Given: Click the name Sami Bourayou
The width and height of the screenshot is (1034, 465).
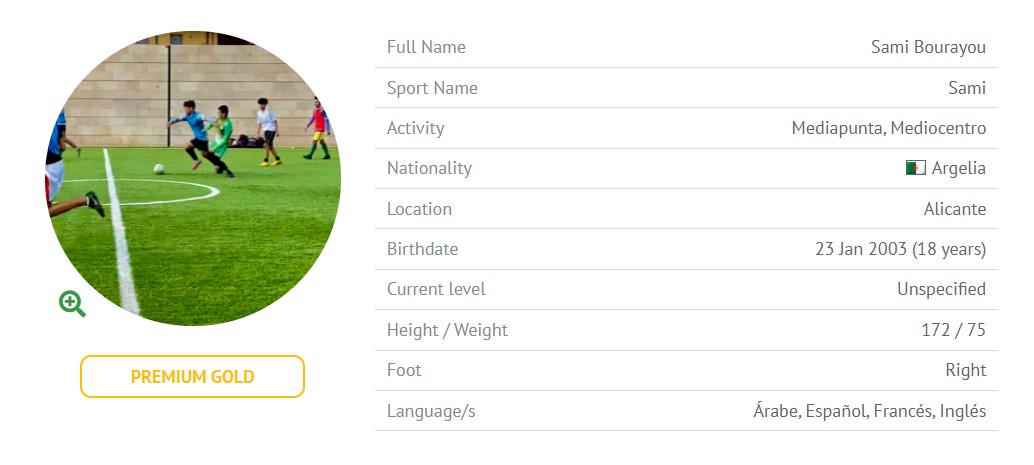Looking at the screenshot, I should point(928,47).
